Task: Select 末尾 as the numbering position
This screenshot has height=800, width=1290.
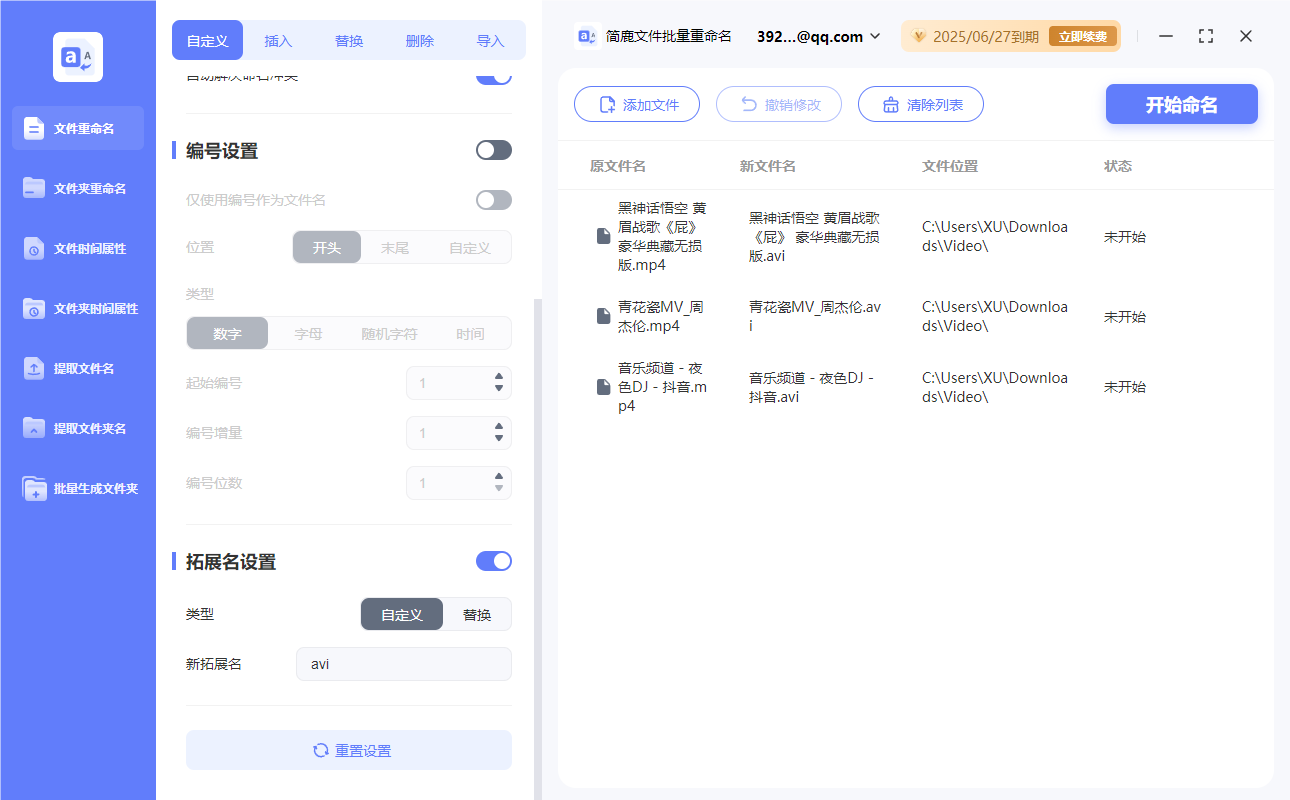Action: 395,247
